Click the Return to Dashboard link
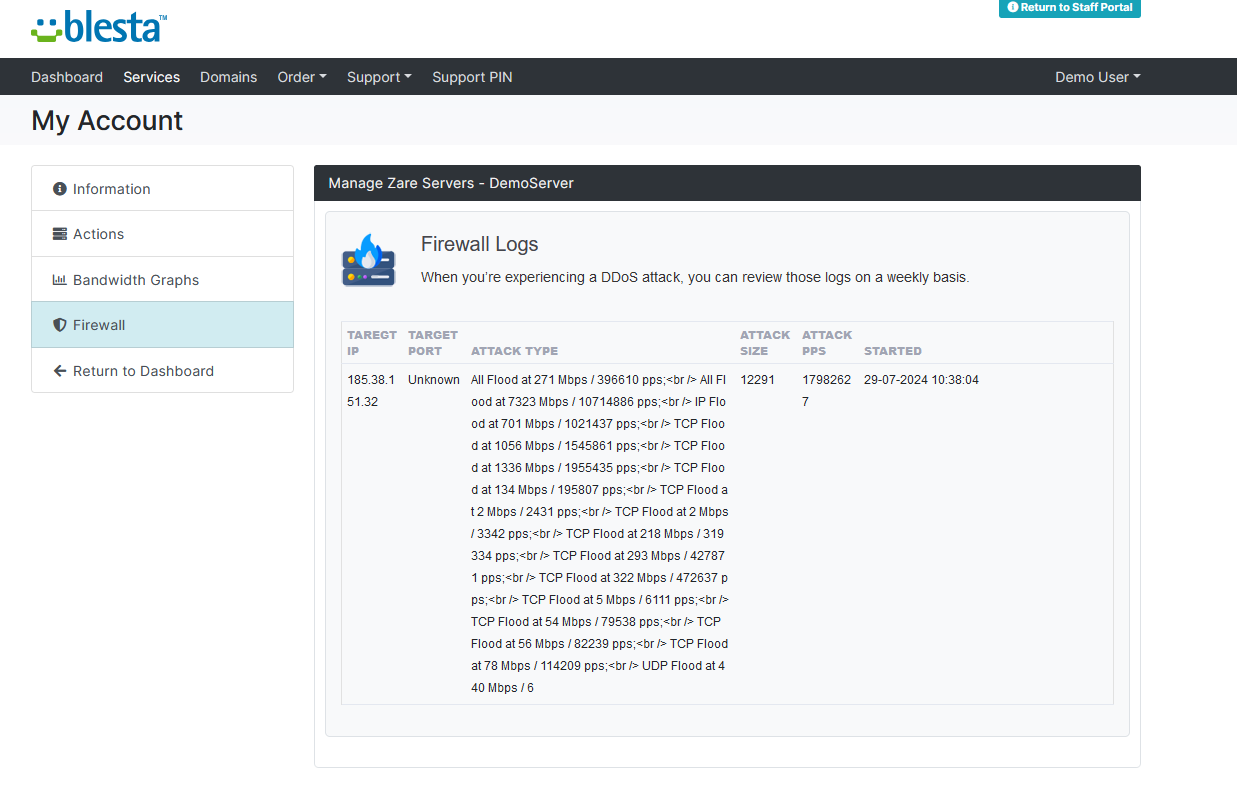This screenshot has height=792, width=1237. point(163,371)
